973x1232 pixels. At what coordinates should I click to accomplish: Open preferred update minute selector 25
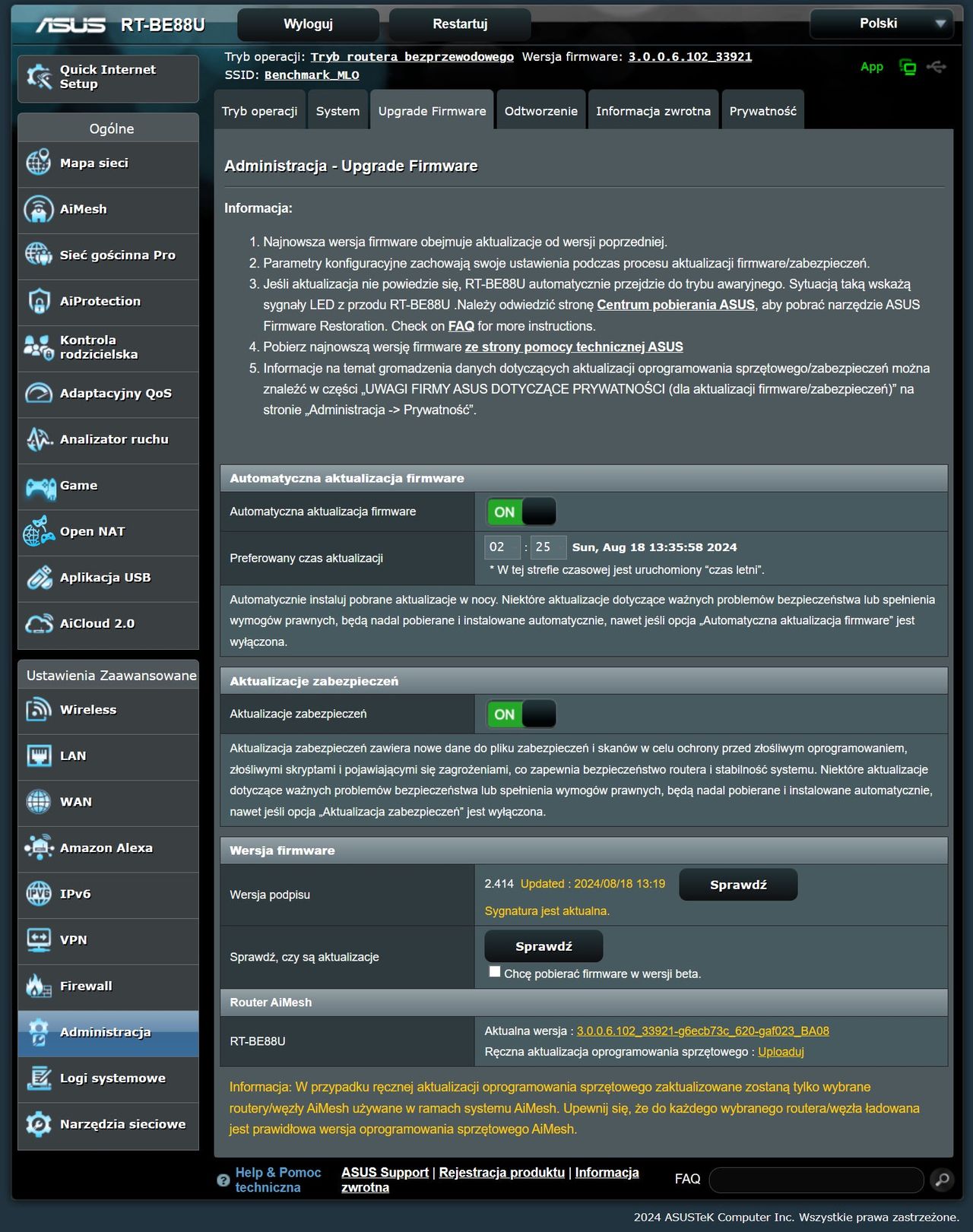tap(548, 547)
